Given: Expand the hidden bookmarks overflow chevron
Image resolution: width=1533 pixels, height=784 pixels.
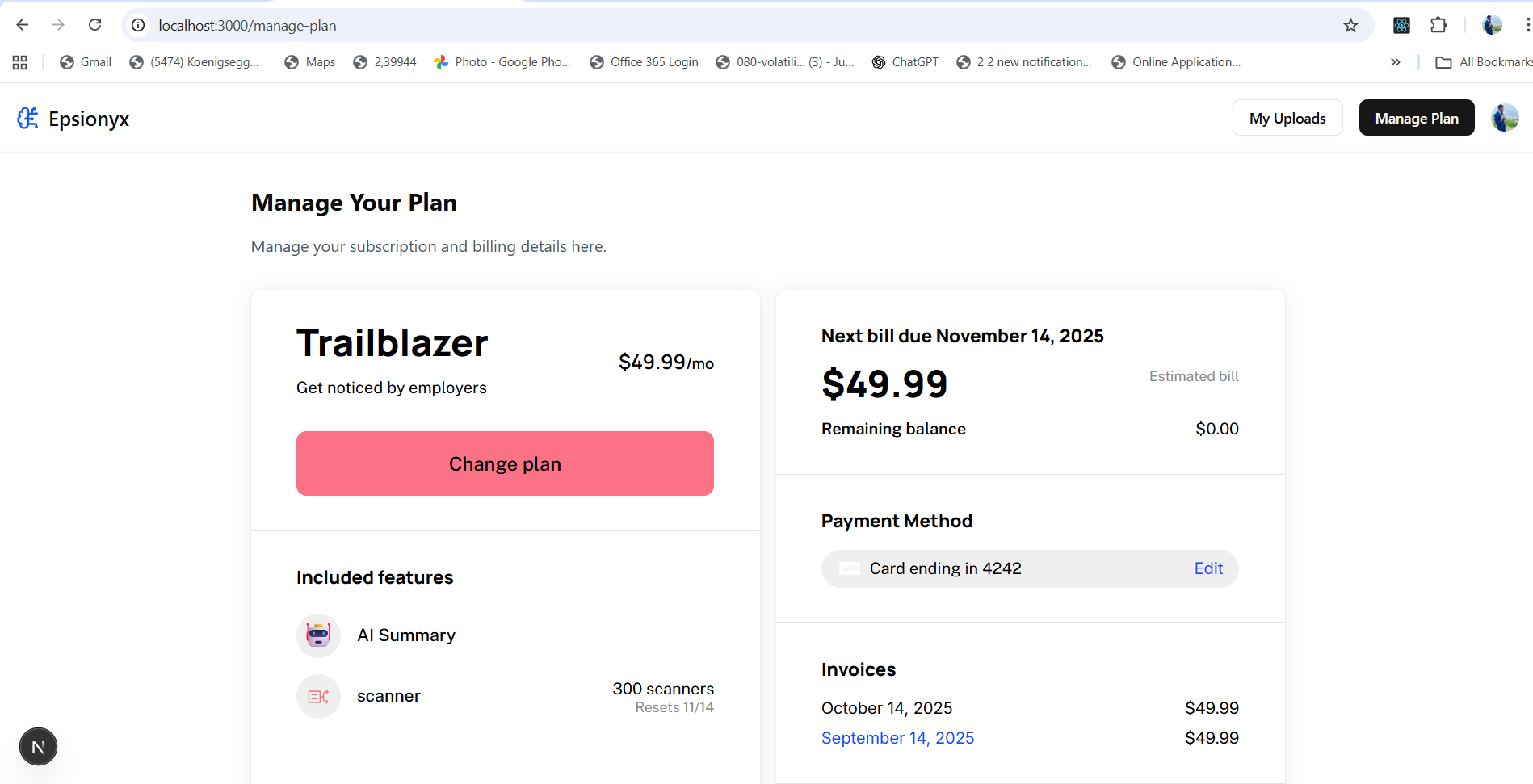Looking at the screenshot, I should [x=1395, y=62].
